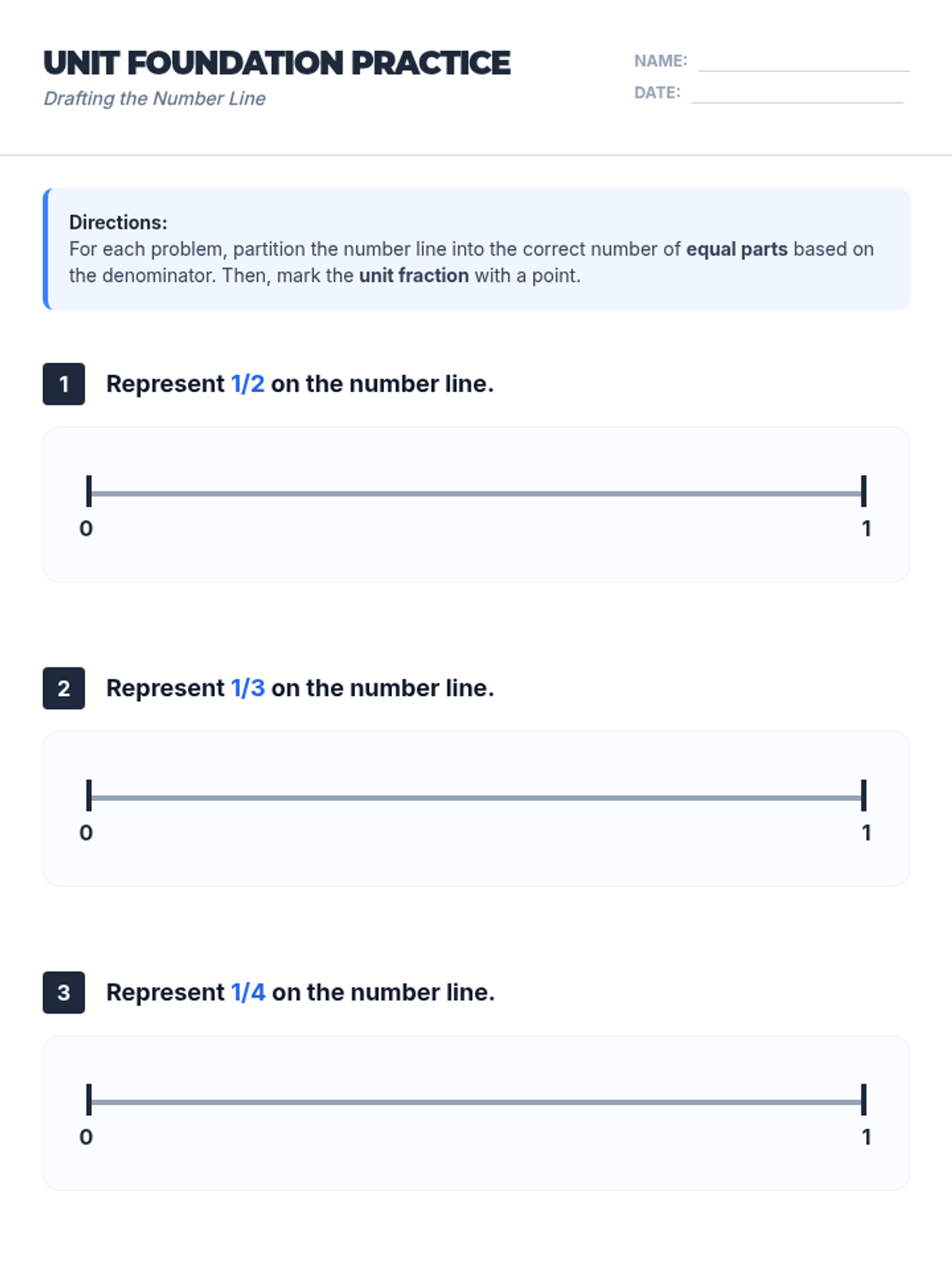Click the 1 tick on first number line
The image size is (952, 1270).
point(864,491)
